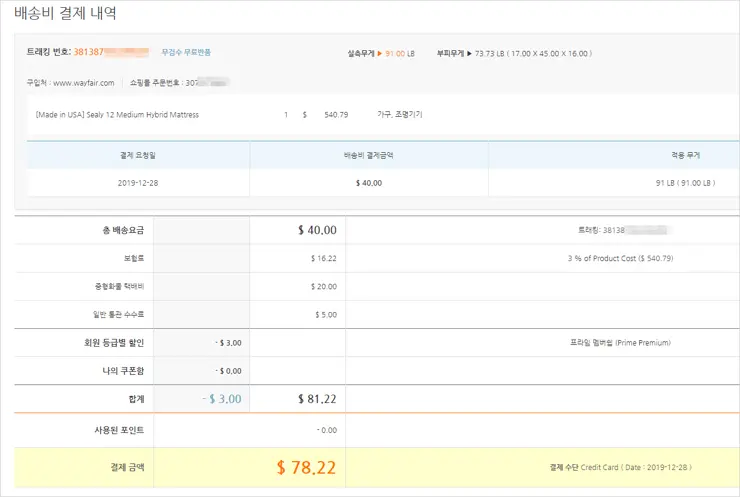Click the 보험료 amount $ 16.22
Screen dimensions: 740x497
pyautogui.click(x=323, y=258)
